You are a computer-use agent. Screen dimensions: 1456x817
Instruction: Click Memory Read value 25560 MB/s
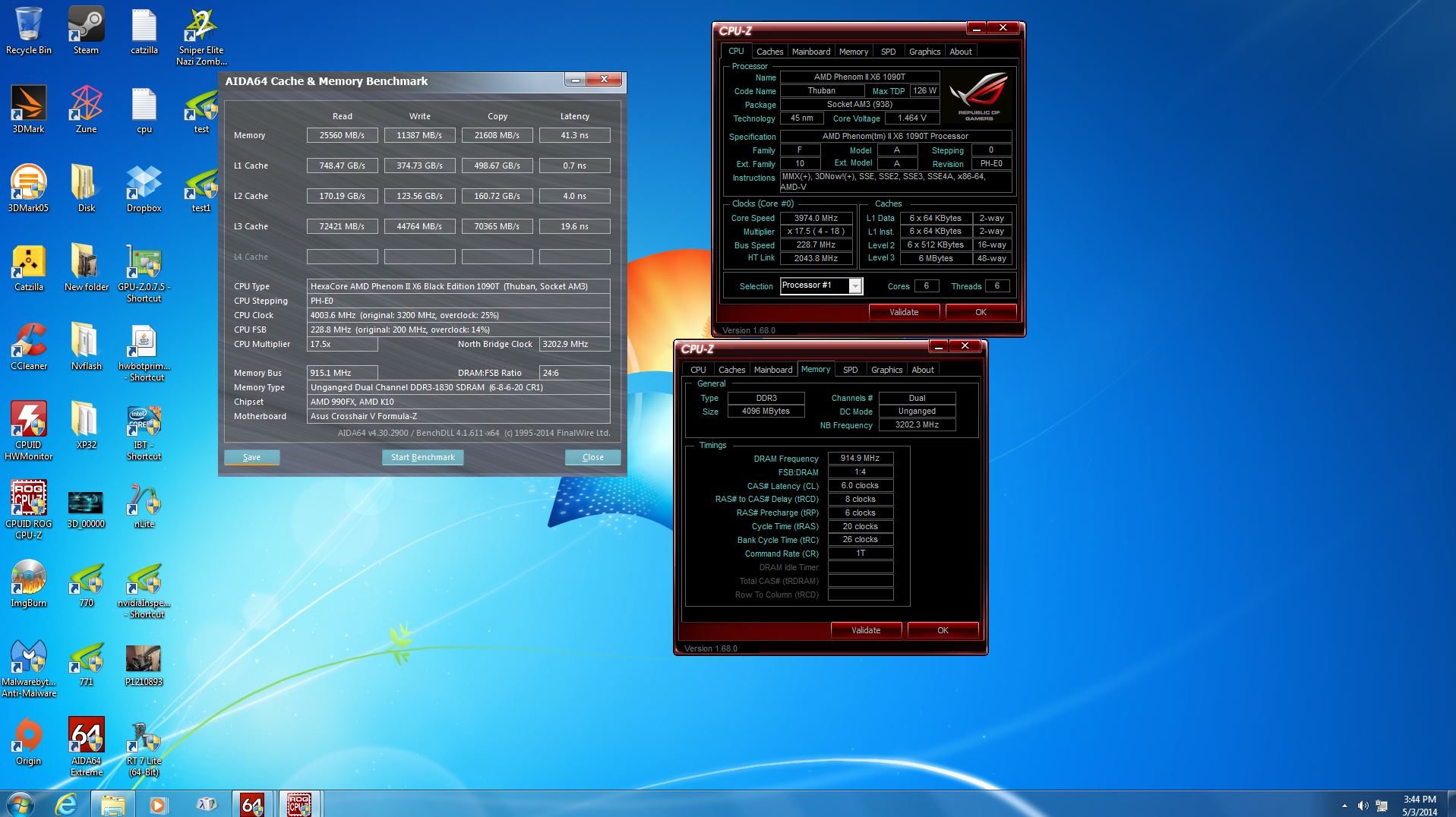pyautogui.click(x=342, y=135)
